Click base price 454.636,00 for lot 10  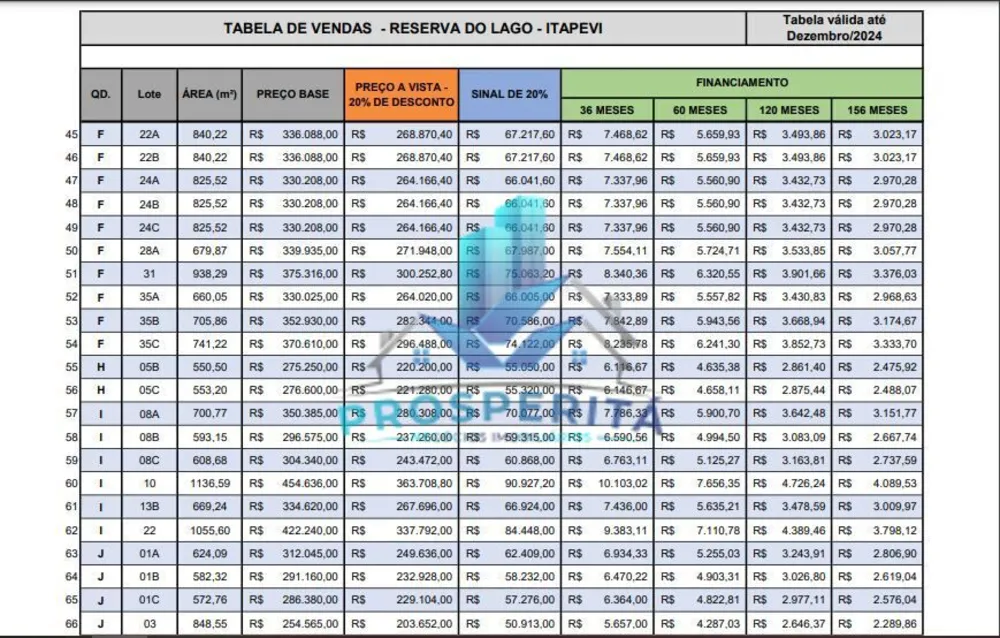coord(310,484)
